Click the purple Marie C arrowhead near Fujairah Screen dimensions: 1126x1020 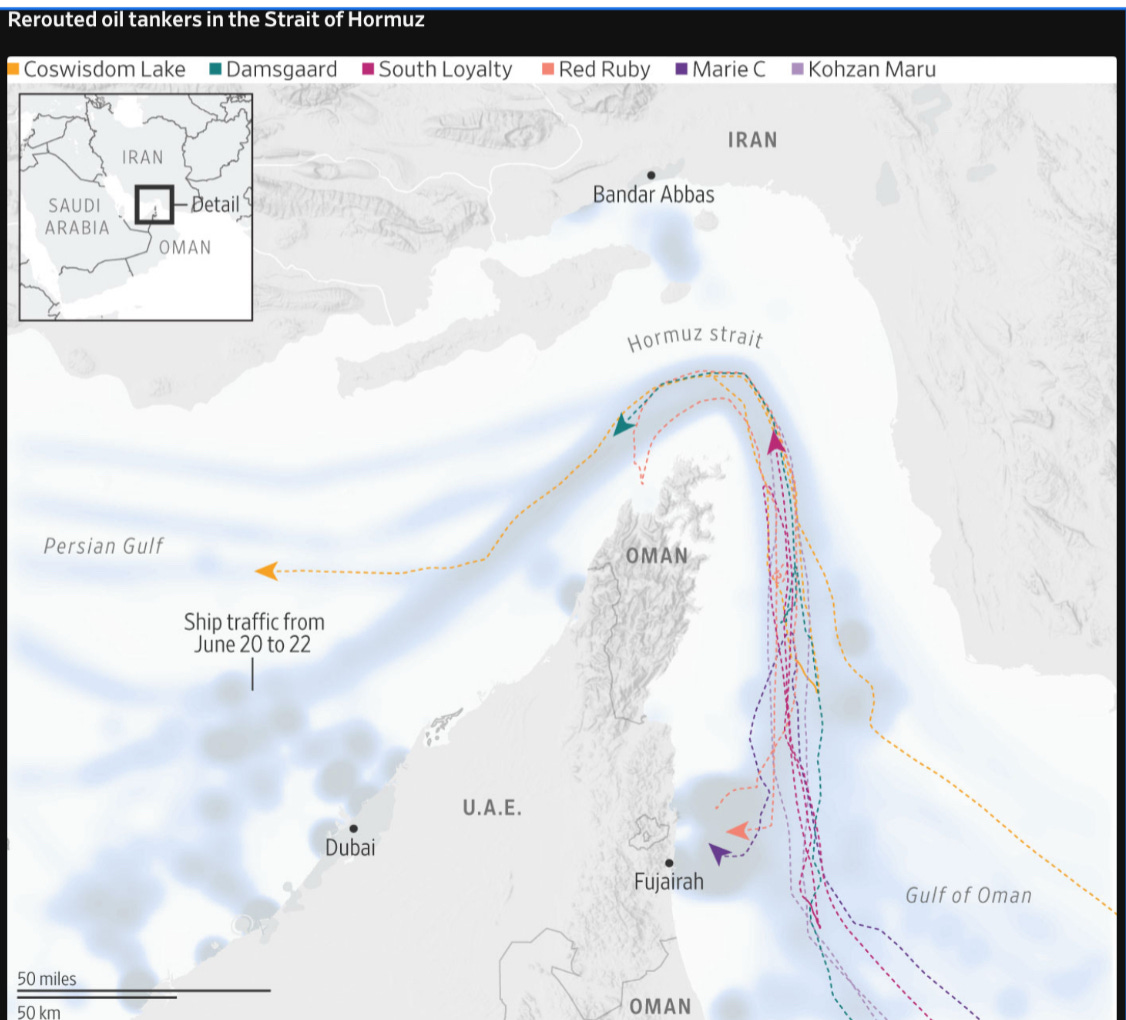pyautogui.click(x=719, y=853)
